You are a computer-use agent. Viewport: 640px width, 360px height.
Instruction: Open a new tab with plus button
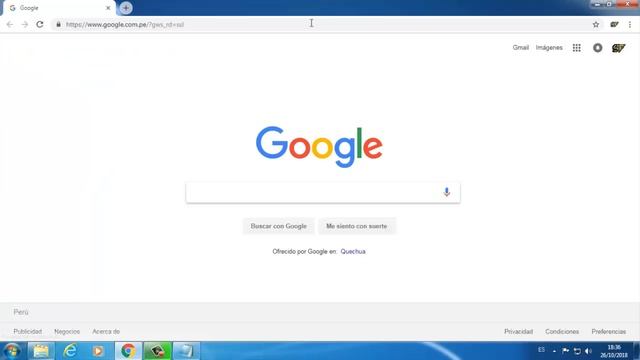click(x=126, y=8)
